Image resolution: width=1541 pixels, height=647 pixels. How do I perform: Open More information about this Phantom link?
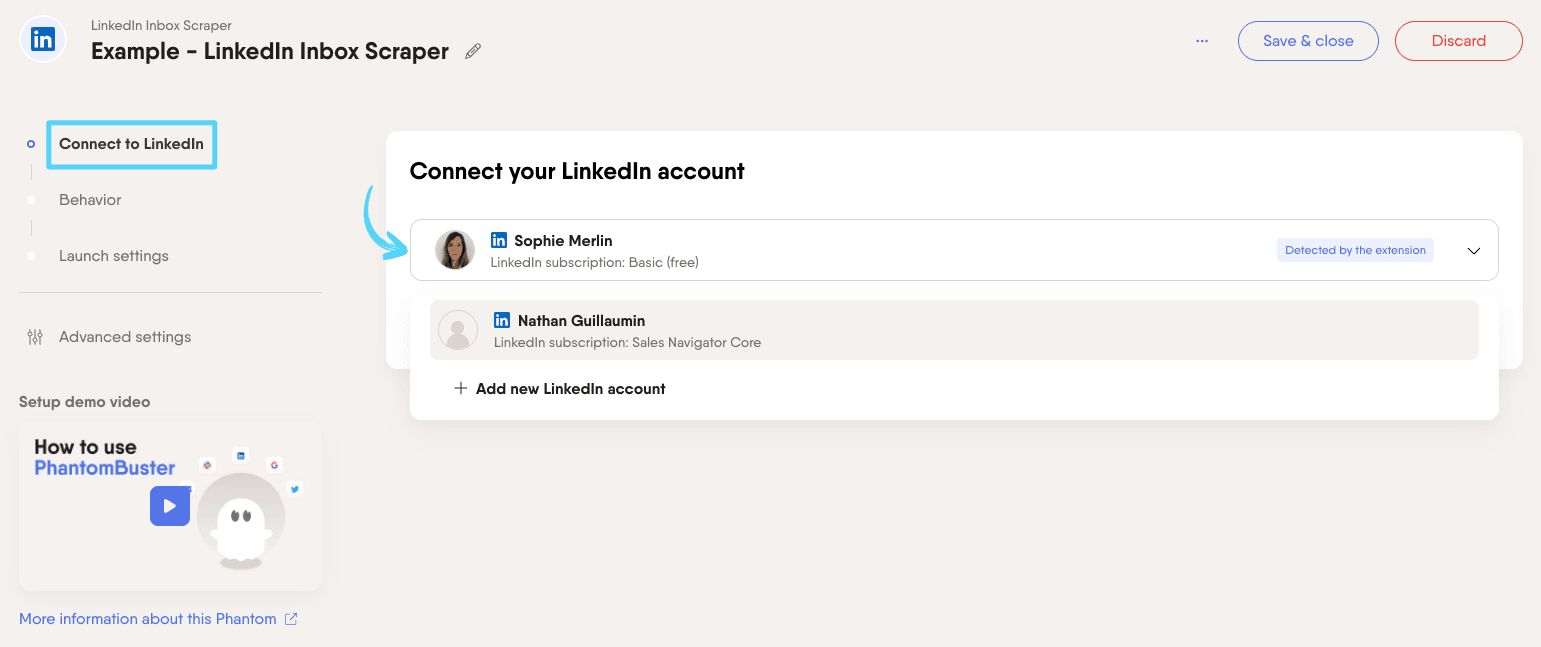pos(148,619)
